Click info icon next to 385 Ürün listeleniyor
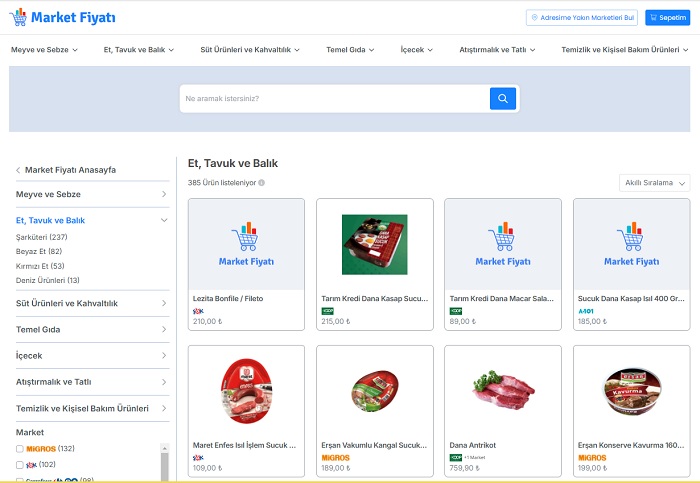The width and height of the screenshot is (700, 483). tap(262, 183)
